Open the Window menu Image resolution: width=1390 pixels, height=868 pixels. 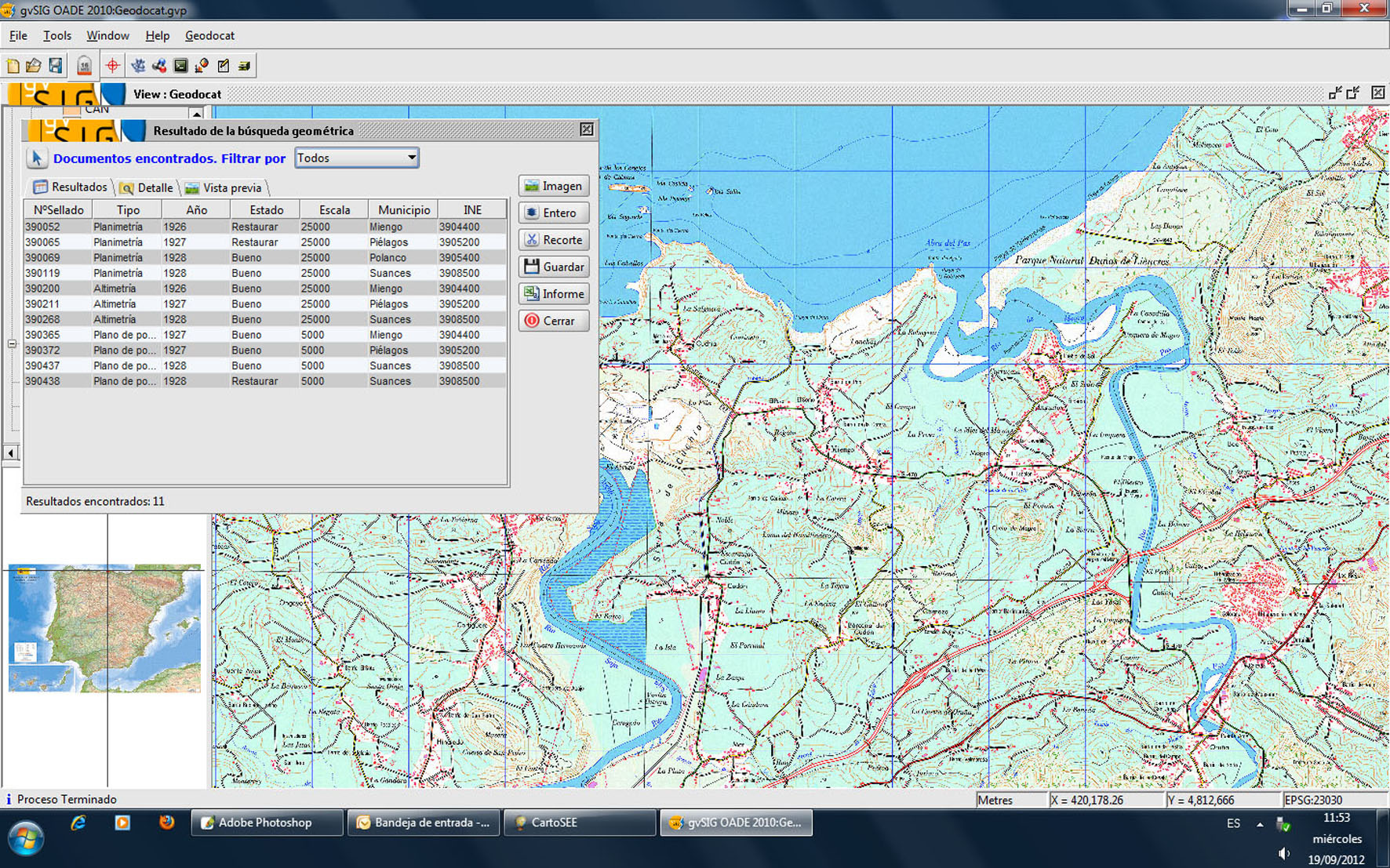(x=107, y=35)
